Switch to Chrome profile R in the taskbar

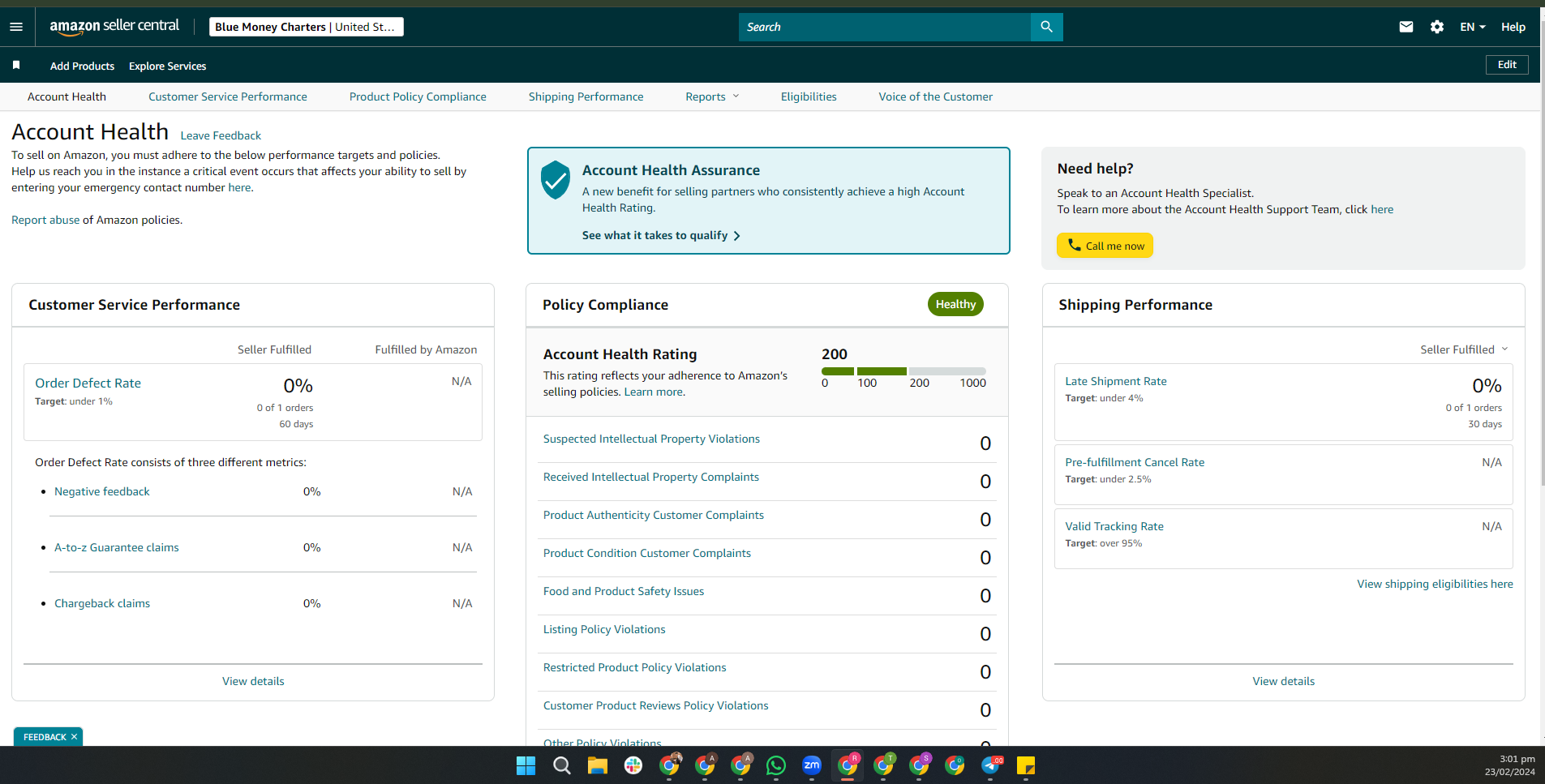click(848, 765)
